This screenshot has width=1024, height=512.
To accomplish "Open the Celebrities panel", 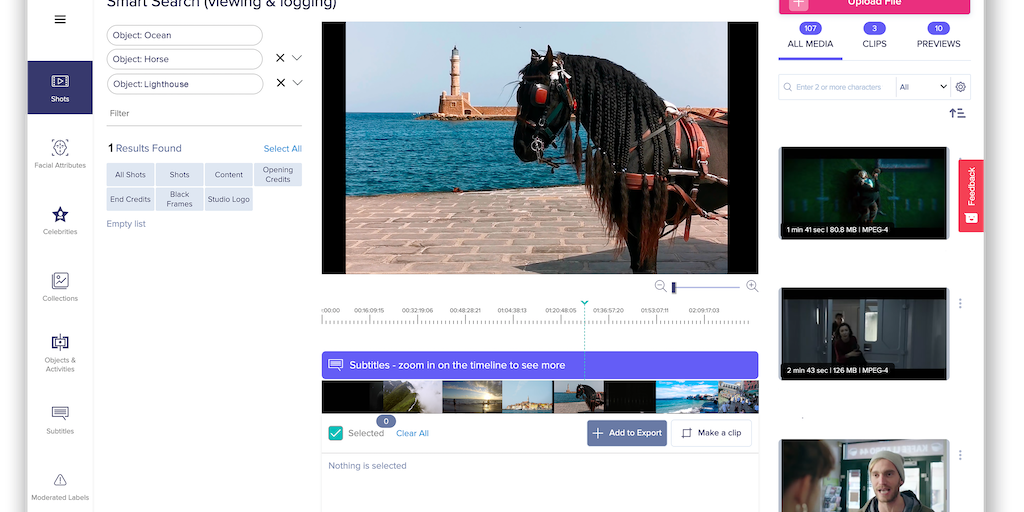I will click(x=60, y=221).
